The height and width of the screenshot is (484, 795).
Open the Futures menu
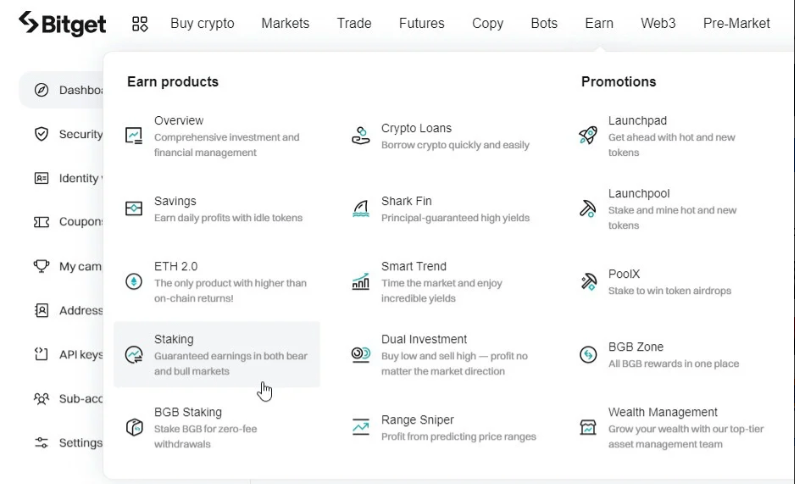coord(421,23)
